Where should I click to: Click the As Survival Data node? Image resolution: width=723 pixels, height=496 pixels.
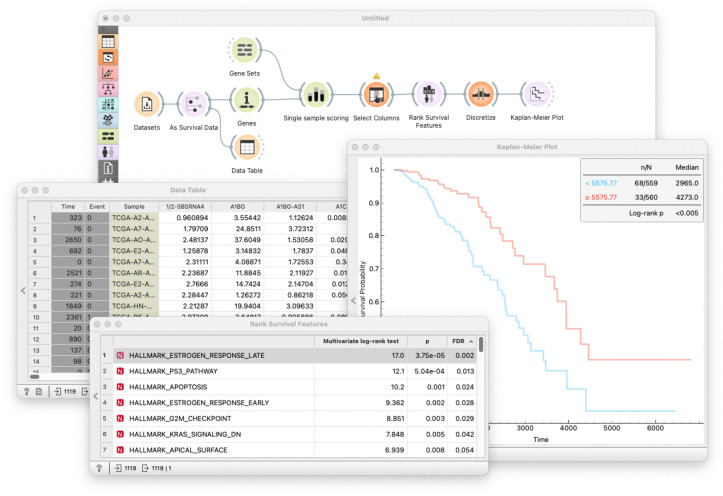193,104
